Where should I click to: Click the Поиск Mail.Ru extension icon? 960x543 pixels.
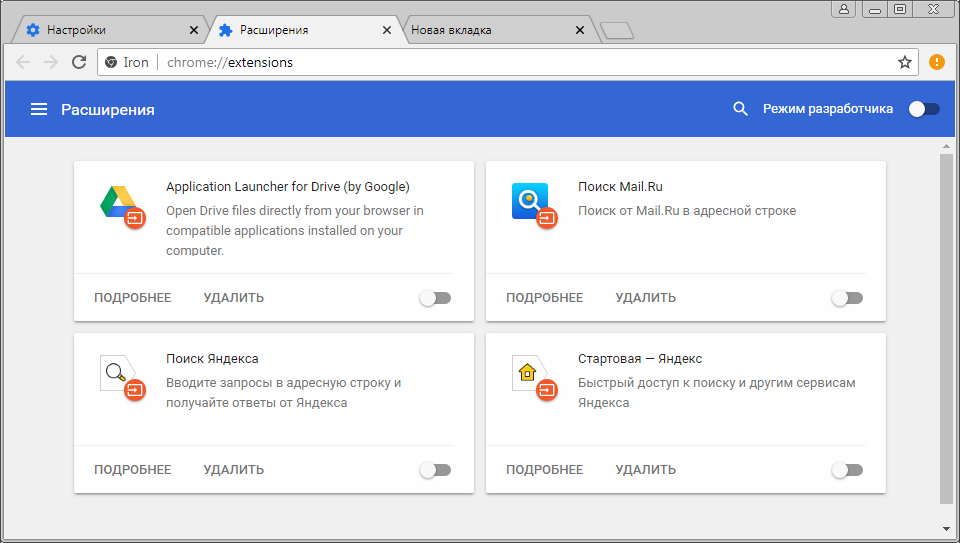pyautogui.click(x=530, y=203)
